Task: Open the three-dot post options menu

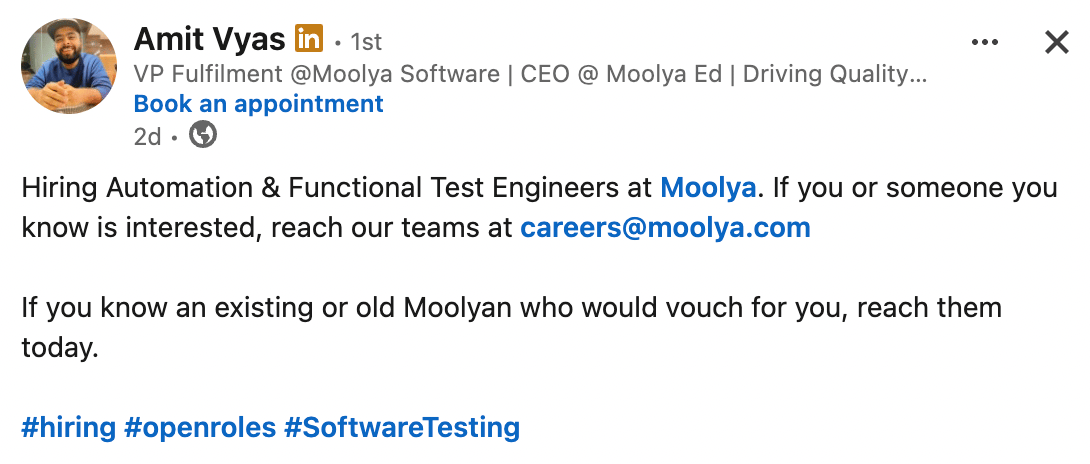Action: tap(985, 42)
